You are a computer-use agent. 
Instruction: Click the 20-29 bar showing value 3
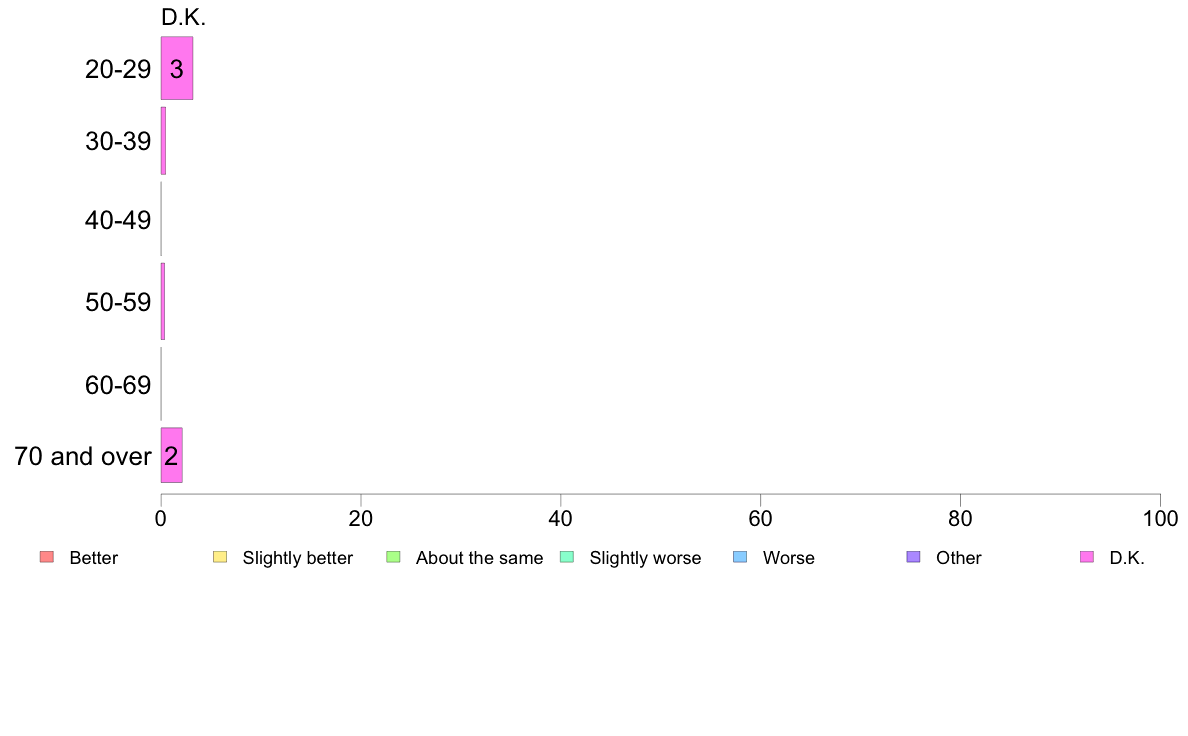(x=177, y=69)
